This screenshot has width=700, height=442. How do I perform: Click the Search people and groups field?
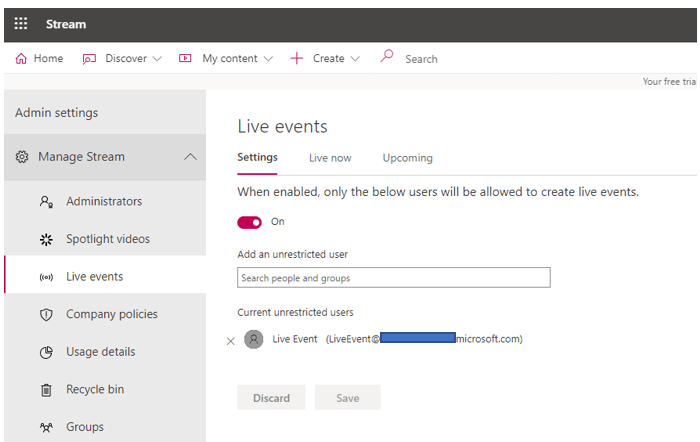393,278
